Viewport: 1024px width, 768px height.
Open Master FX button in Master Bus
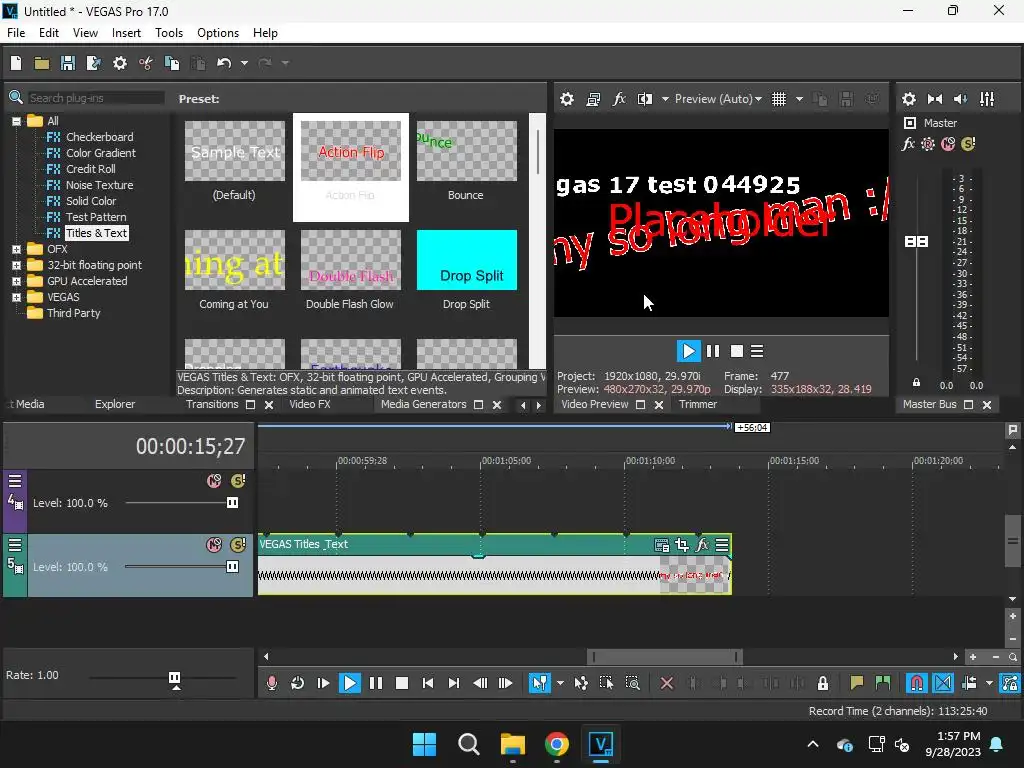[x=908, y=144]
